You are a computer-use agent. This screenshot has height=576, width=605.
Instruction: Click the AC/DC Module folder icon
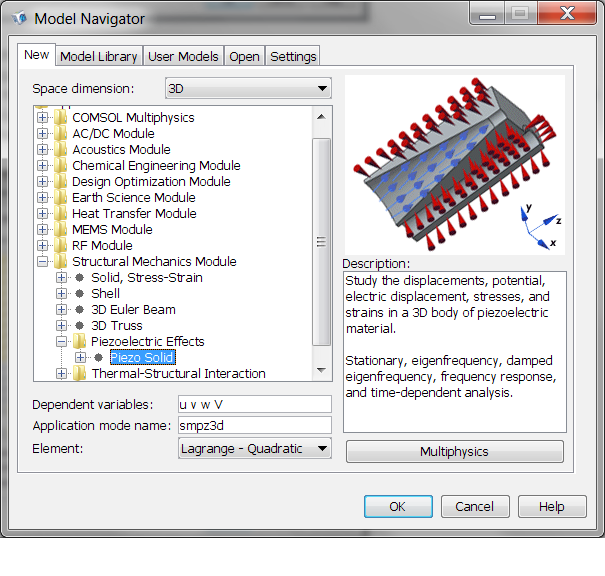click(x=60, y=133)
